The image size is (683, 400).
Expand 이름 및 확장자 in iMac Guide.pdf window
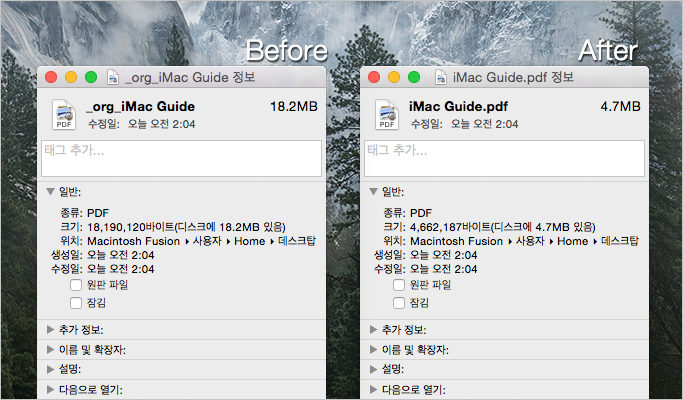[x=373, y=349]
